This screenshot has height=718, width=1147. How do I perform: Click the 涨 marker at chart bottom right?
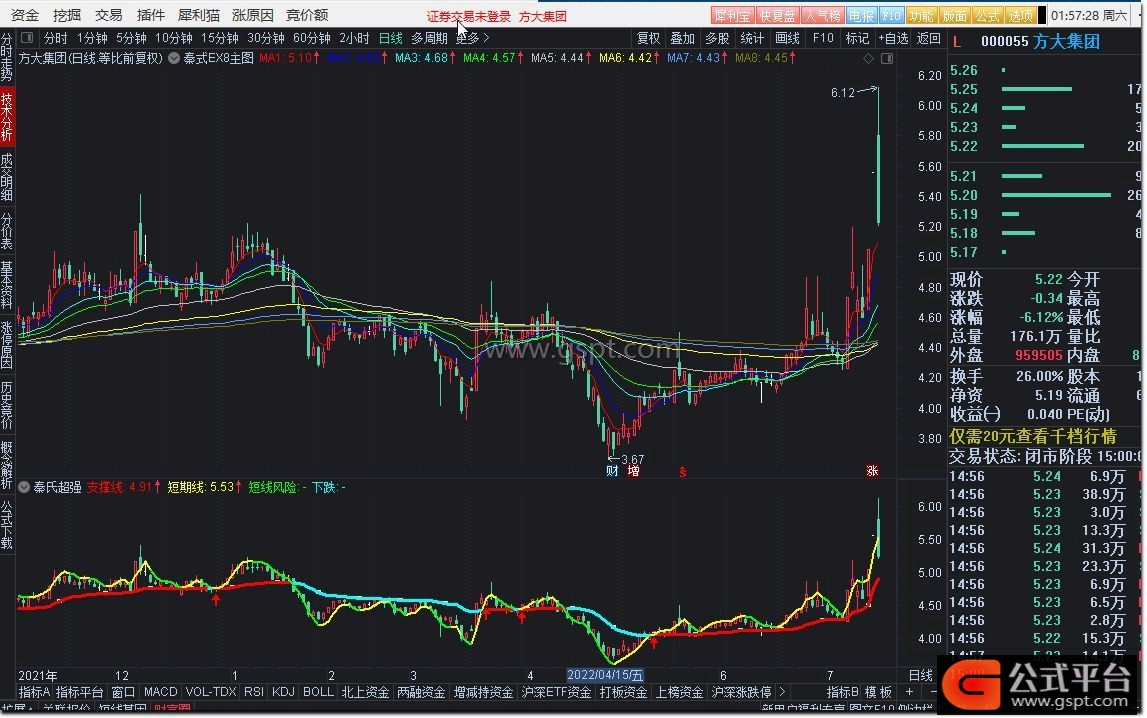(x=872, y=471)
